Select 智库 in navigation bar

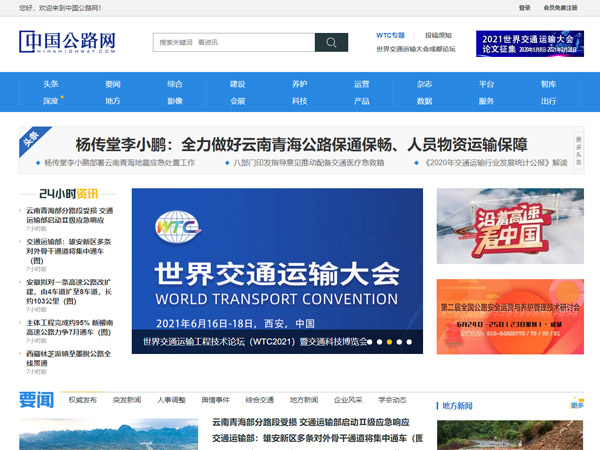[548, 84]
